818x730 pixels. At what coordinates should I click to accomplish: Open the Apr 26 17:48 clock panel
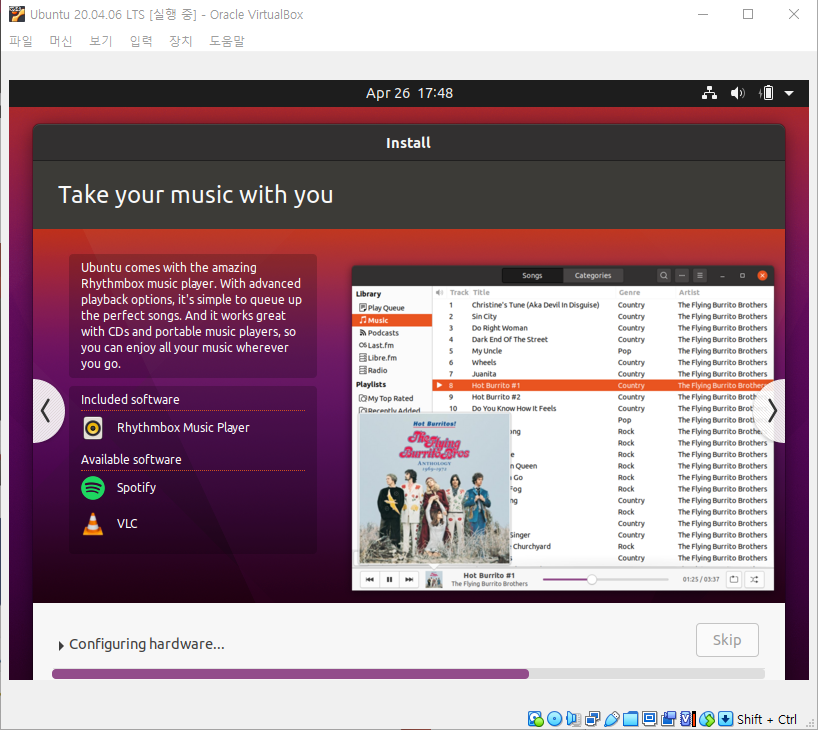tap(410, 93)
